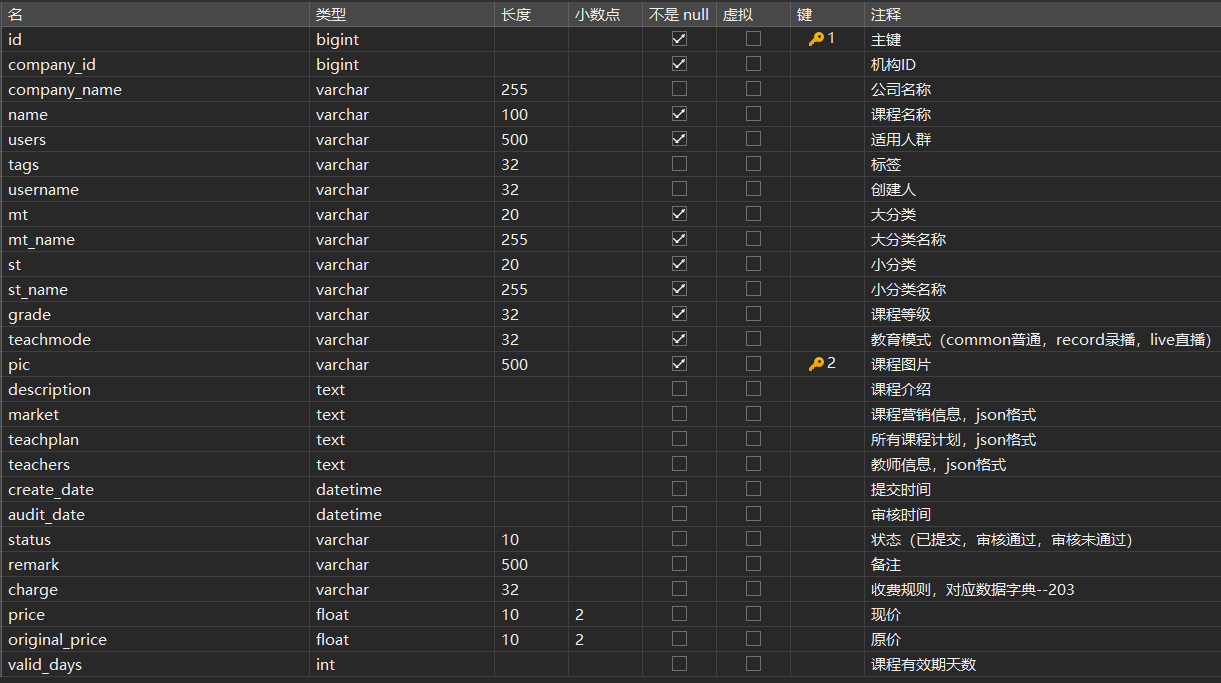Uncheck 'not null' for teachmode field
The width and height of the screenshot is (1221, 683).
tap(679, 339)
